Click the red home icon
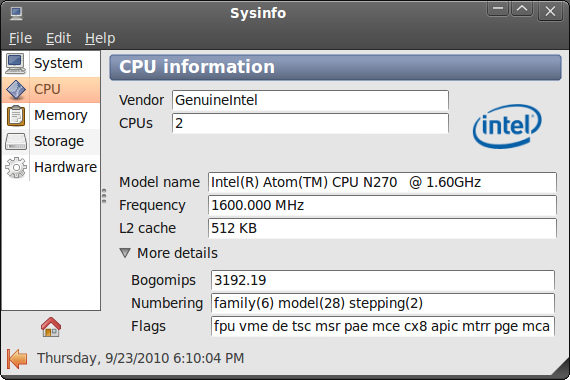This screenshot has height=380, width=570. [x=51, y=327]
